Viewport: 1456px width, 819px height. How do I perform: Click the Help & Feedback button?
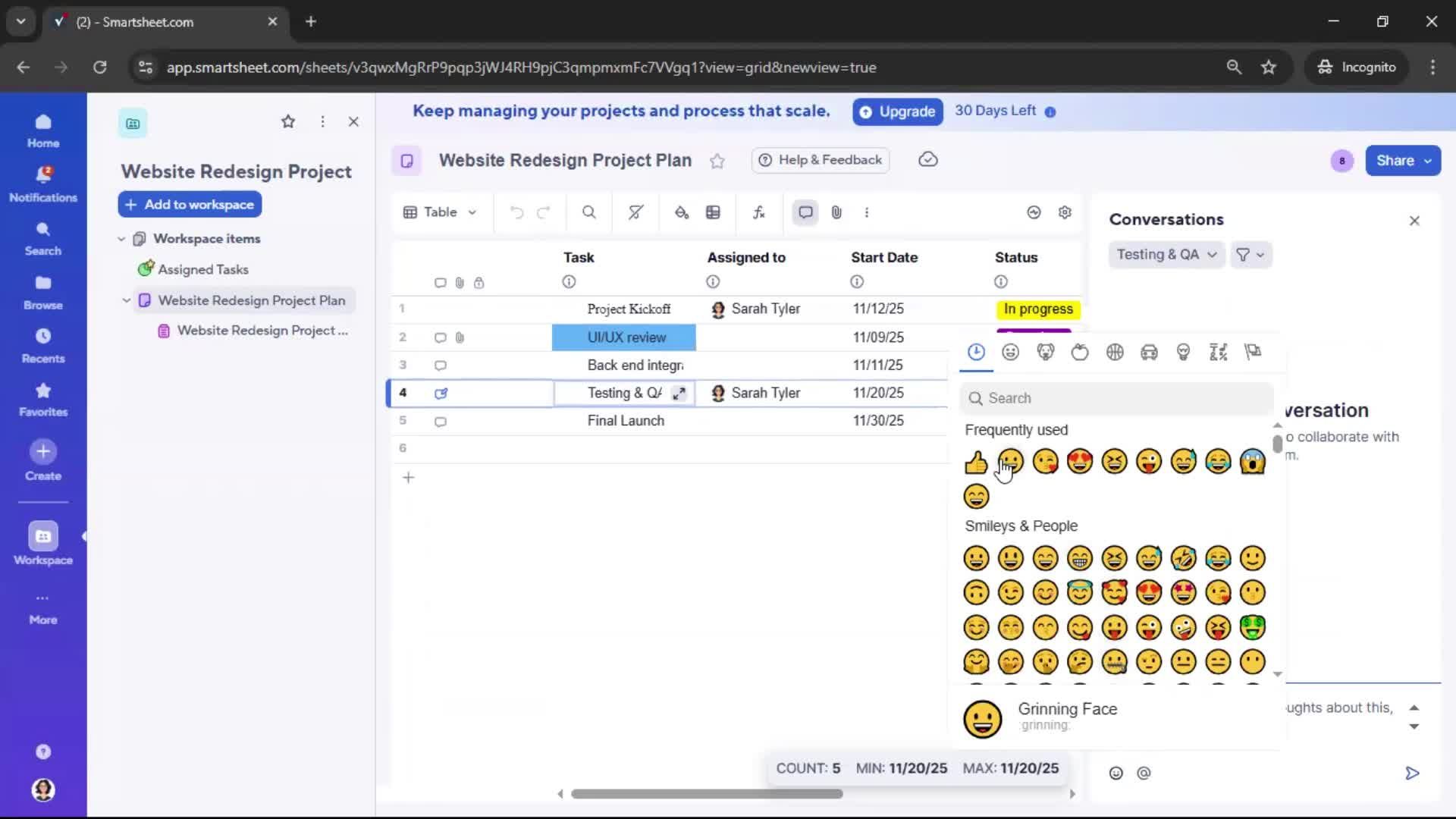(x=820, y=160)
